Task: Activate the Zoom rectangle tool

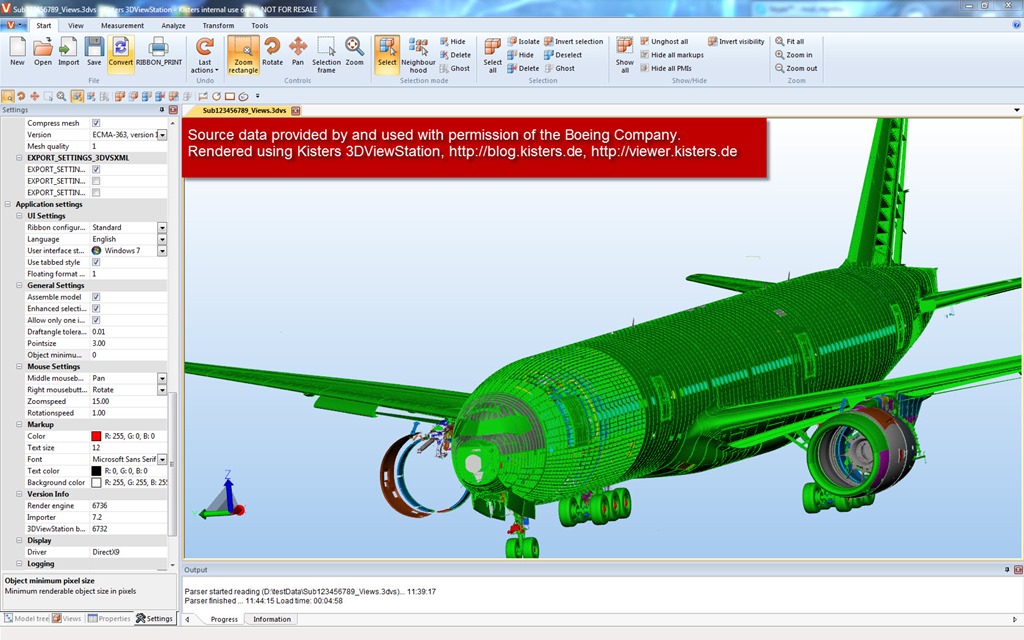Action: 243,55
